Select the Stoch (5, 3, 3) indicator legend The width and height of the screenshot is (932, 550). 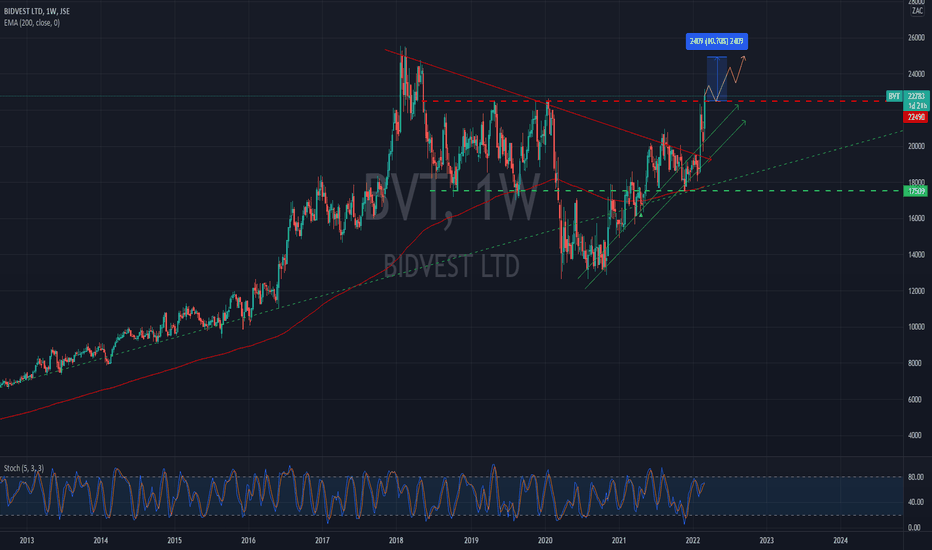click(x=24, y=469)
